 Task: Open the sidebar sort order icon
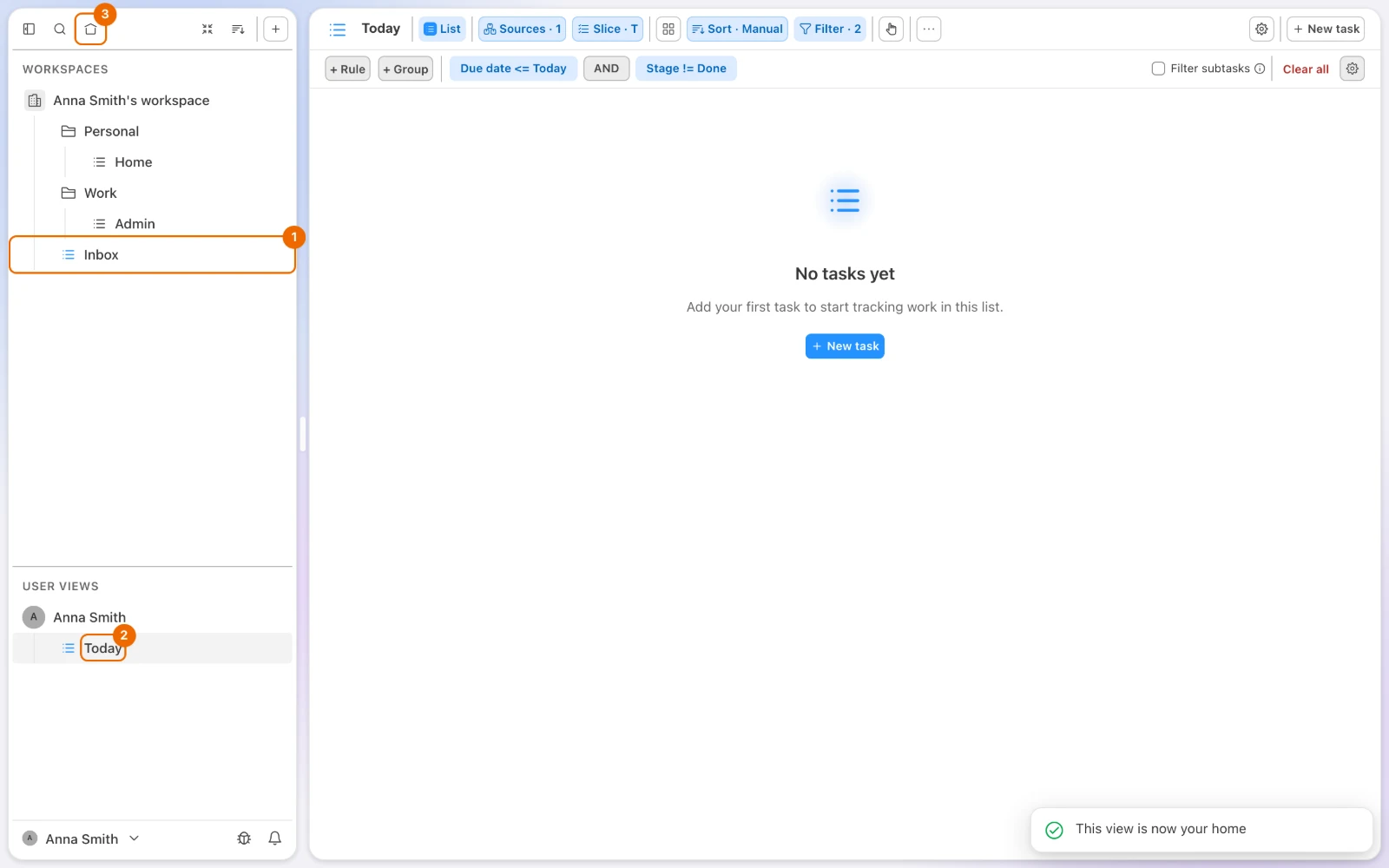(238, 29)
